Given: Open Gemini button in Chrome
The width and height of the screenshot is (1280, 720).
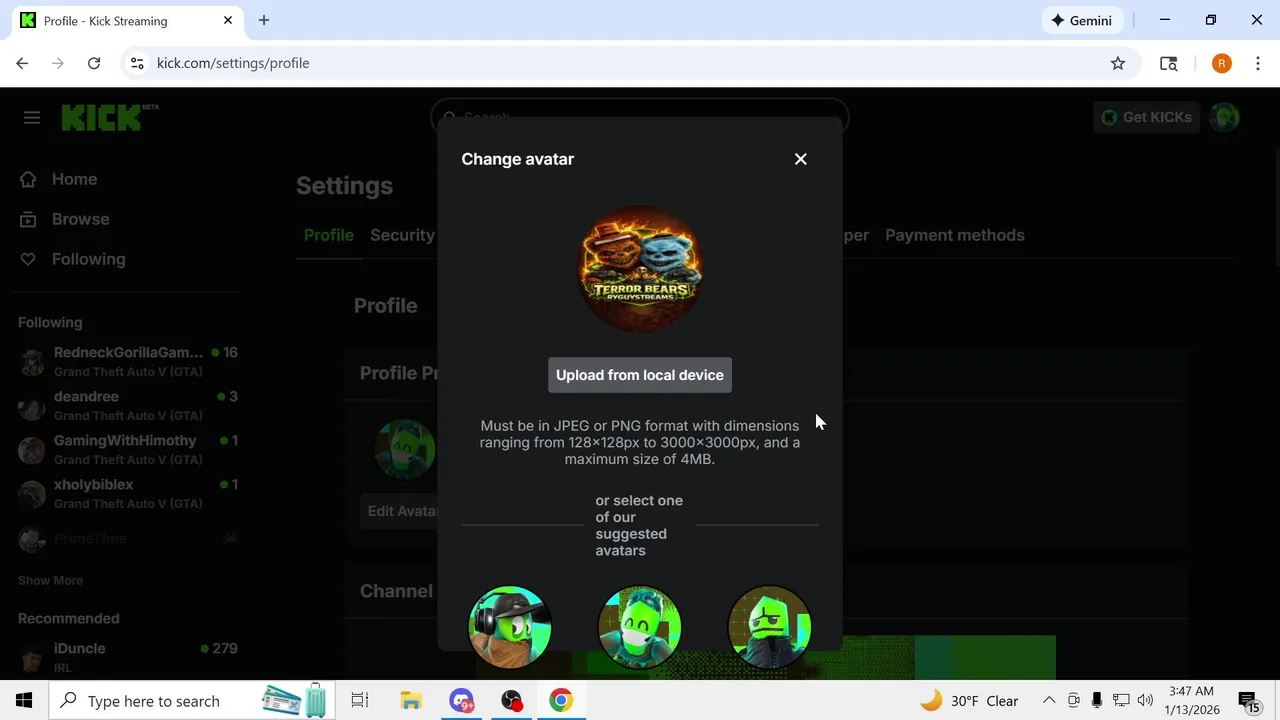Looking at the screenshot, I should 1081,20.
